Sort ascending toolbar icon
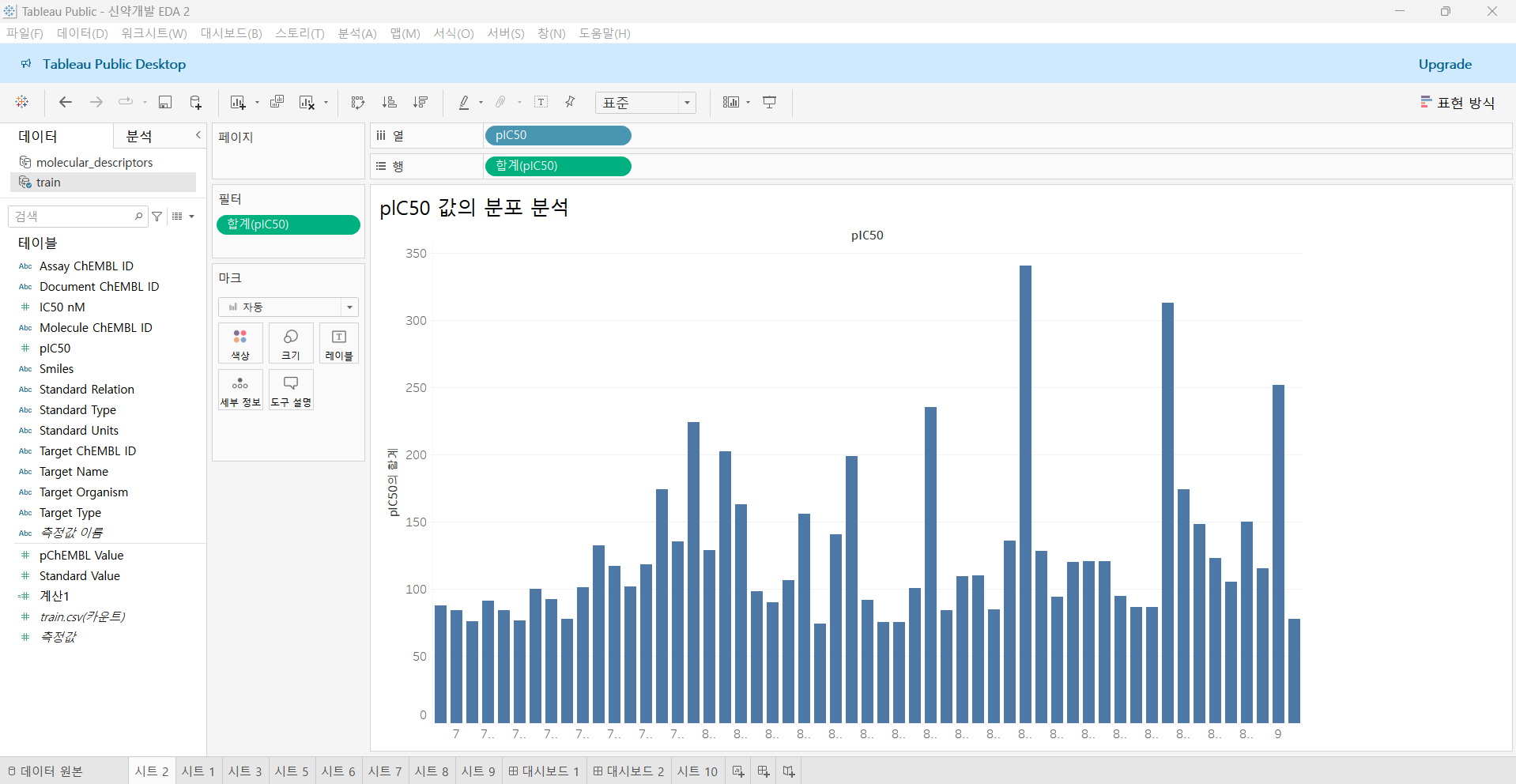This screenshot has height=784, width=1516. pos(389,102)
